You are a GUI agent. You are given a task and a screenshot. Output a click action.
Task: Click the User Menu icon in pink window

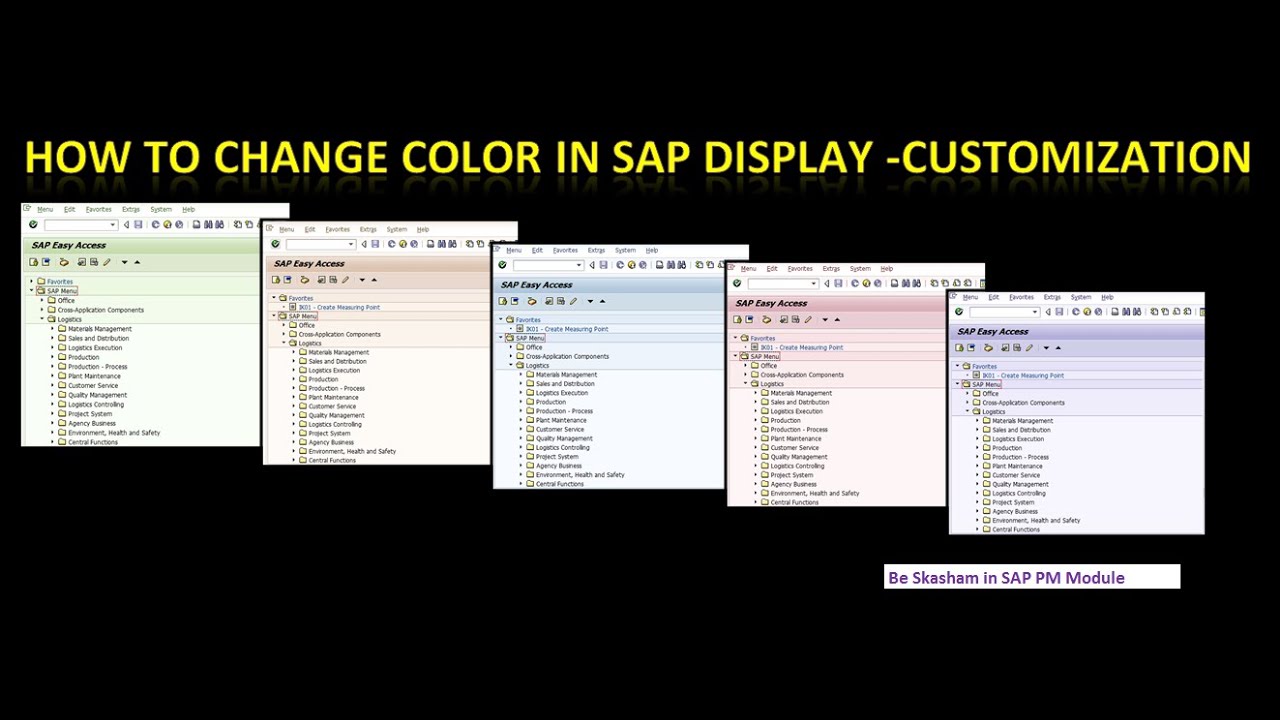point(737,320)
